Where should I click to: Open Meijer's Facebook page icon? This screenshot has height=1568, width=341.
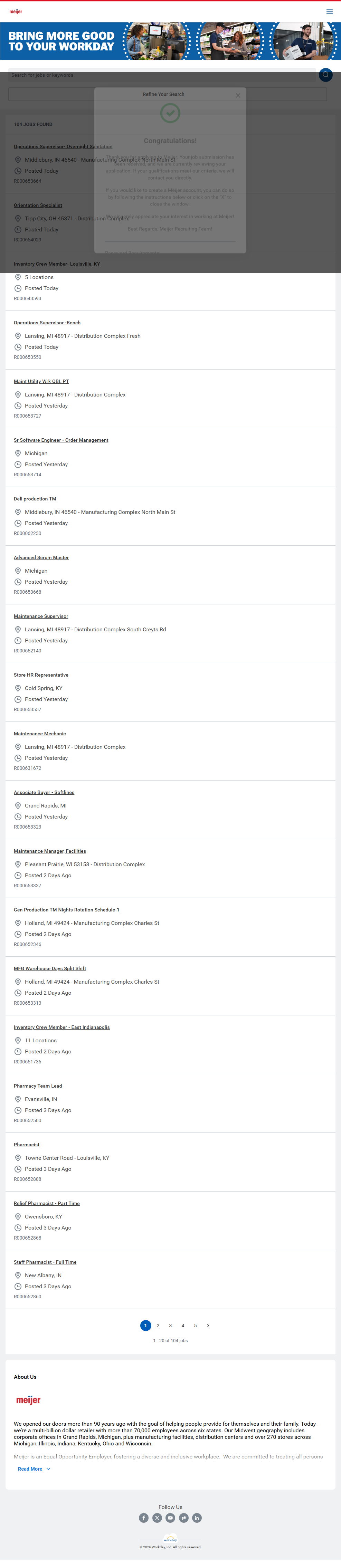[144, 1518]
